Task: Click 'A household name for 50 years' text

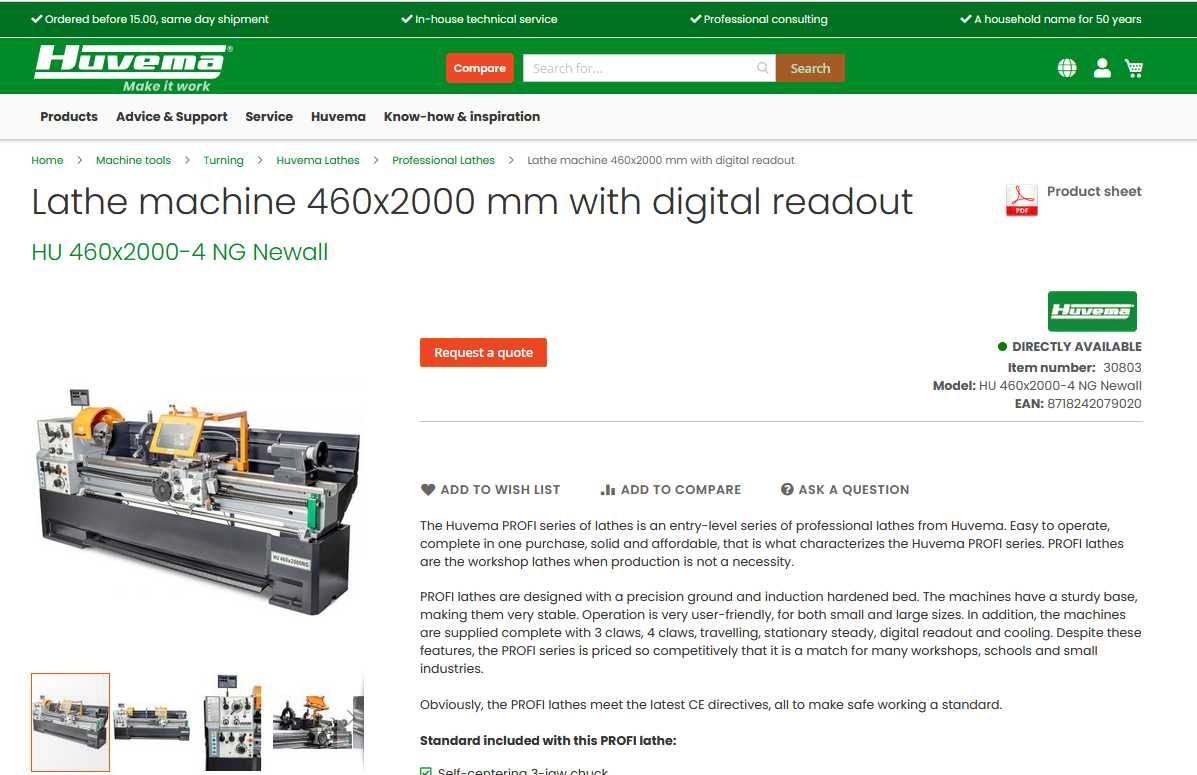Action: point(1057,19)
